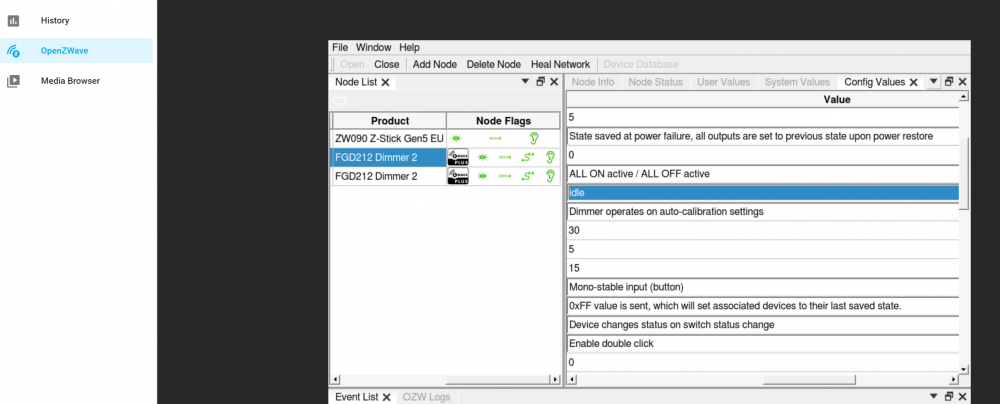Click the Add Node toolbar button
The height and width of the screenshot is (404, 1000).
tap(434, 64)
